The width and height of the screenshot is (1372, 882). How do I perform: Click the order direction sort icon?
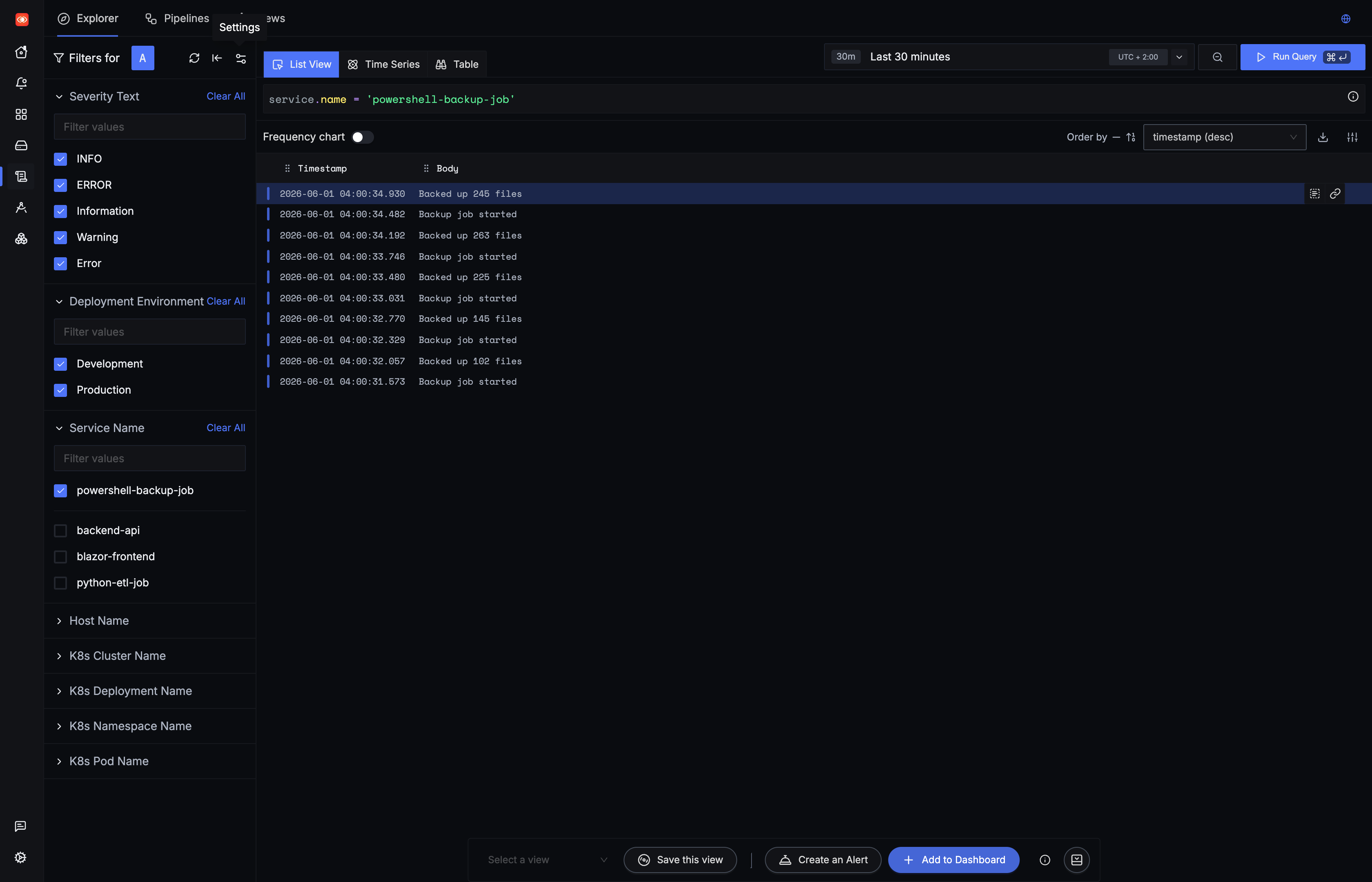1130,137
